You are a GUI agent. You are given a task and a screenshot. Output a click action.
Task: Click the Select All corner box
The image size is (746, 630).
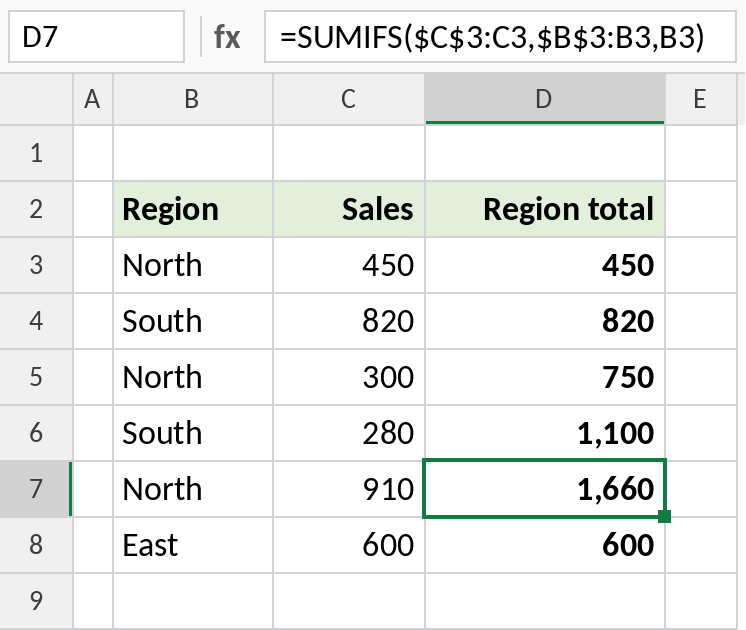click(36, 99)
